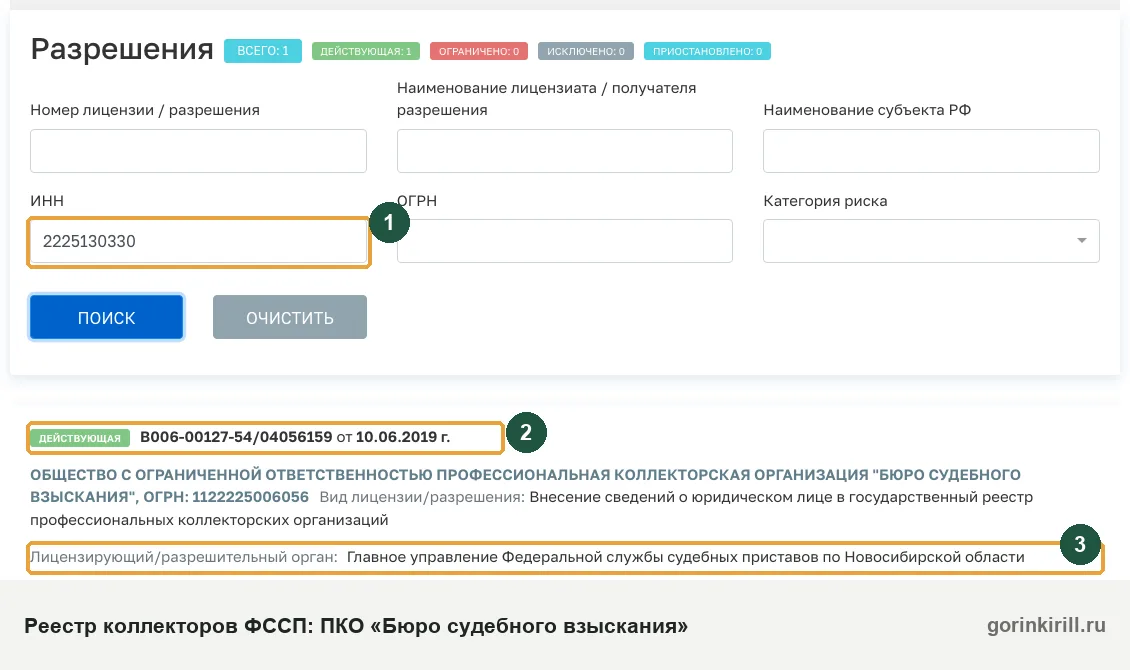Click Главное управление ФССП по Новосибирской области text
The width and height of the screenshot is (1130, 670).
point(685,557)
